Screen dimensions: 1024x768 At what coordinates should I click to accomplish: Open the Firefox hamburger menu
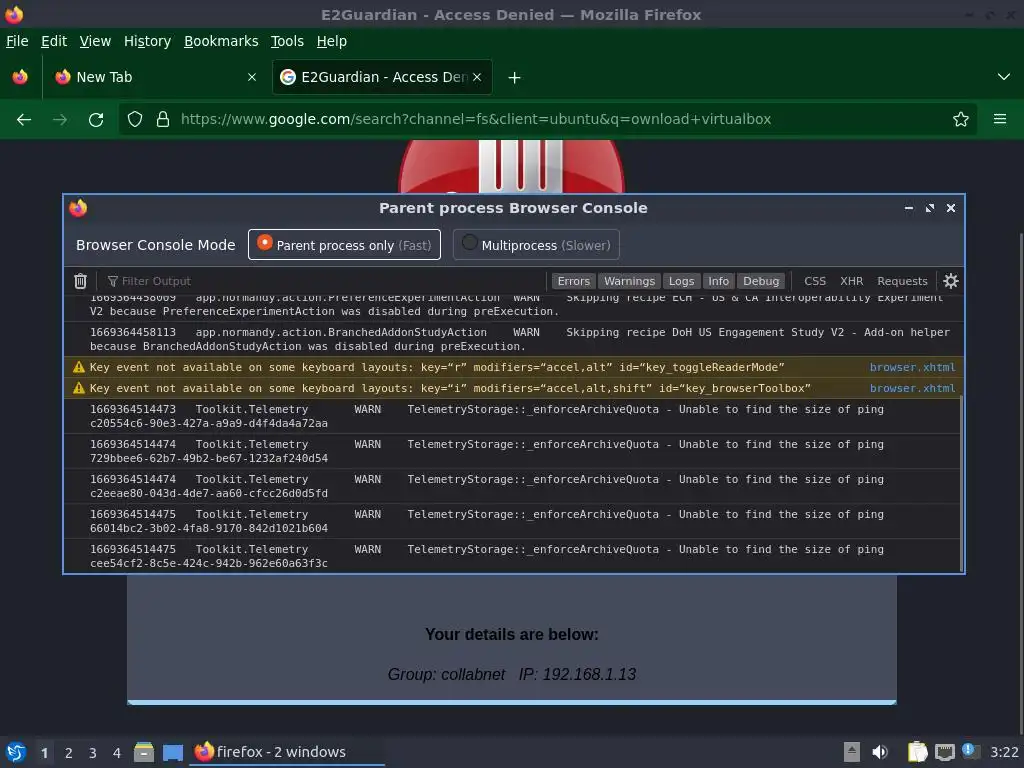(1000, 119)
